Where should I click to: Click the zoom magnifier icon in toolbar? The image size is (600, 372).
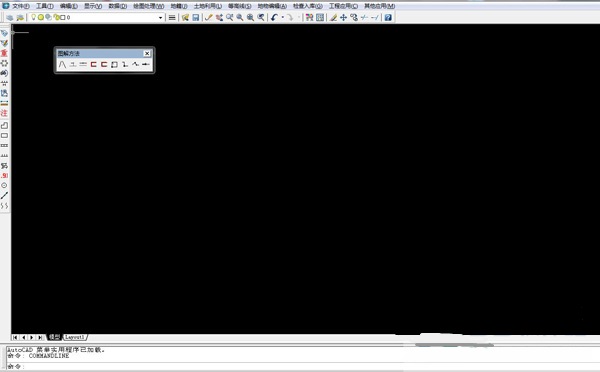pos(240,18)
